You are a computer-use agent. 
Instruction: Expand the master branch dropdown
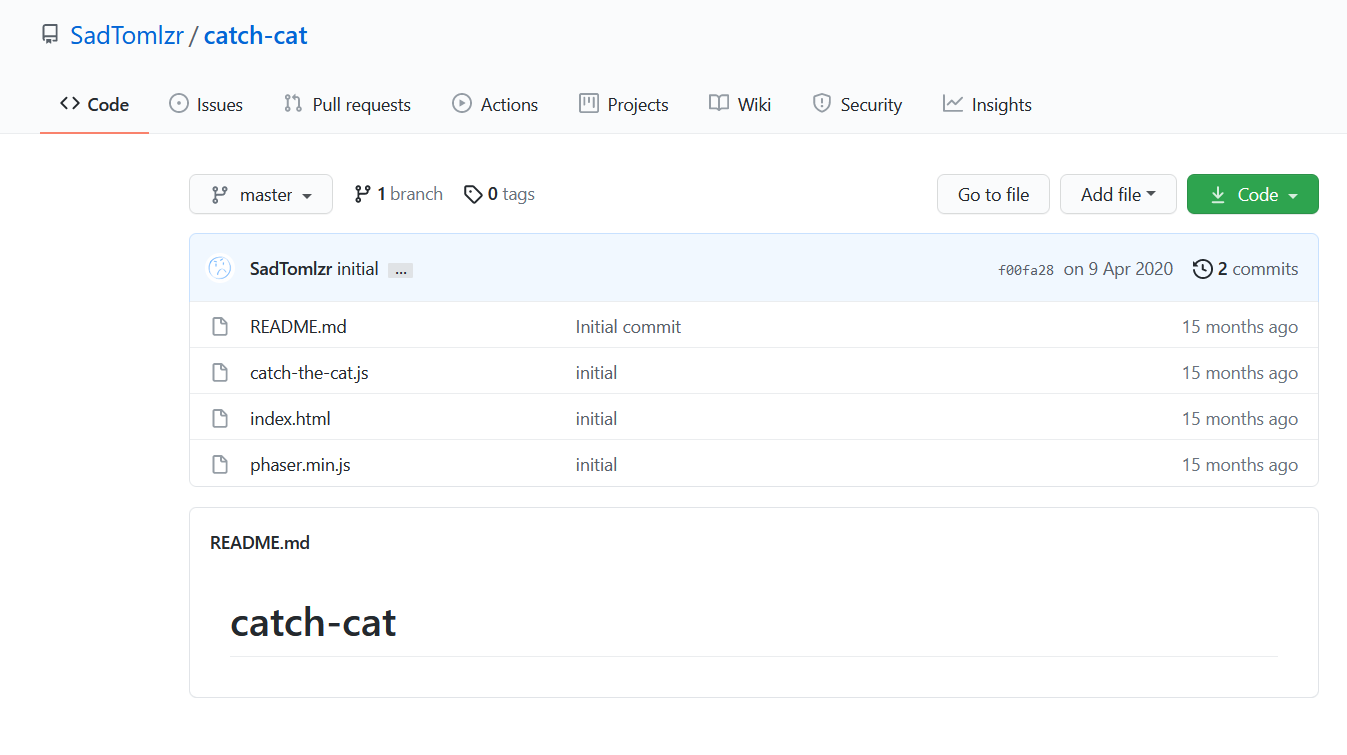pos(261,195)
